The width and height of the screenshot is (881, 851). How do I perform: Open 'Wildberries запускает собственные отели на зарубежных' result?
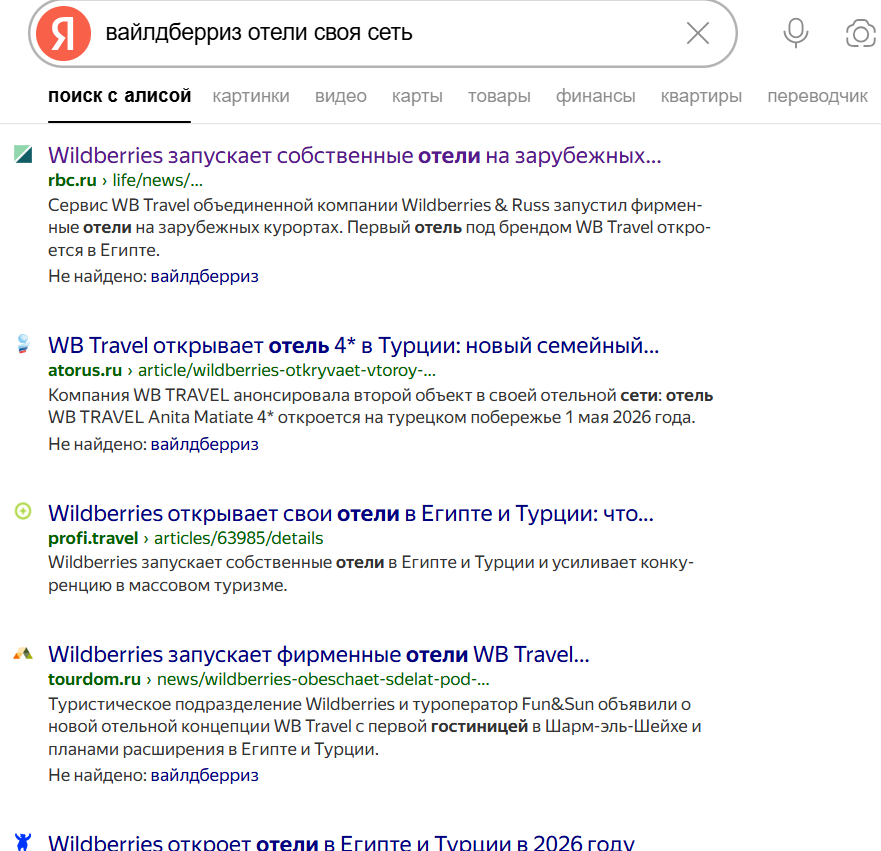point(355,156)
